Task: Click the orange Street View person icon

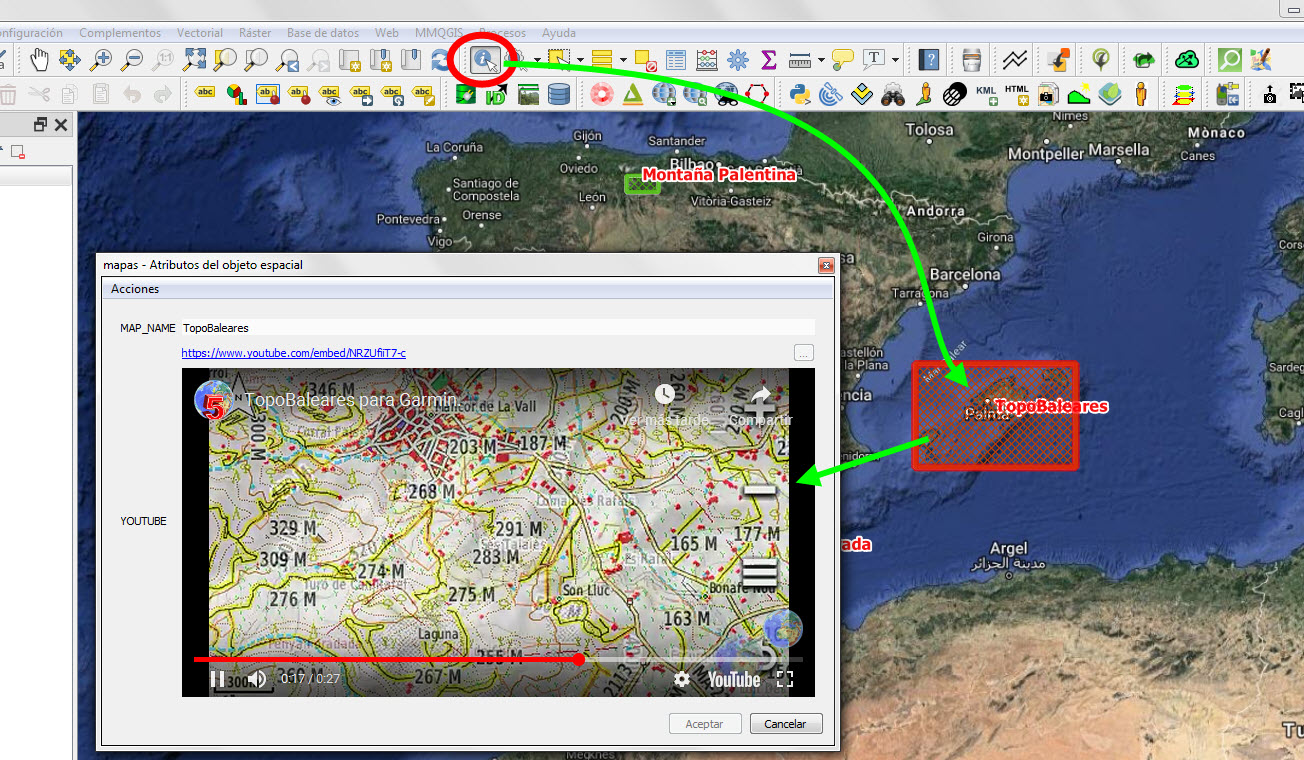Action: 1140,94
